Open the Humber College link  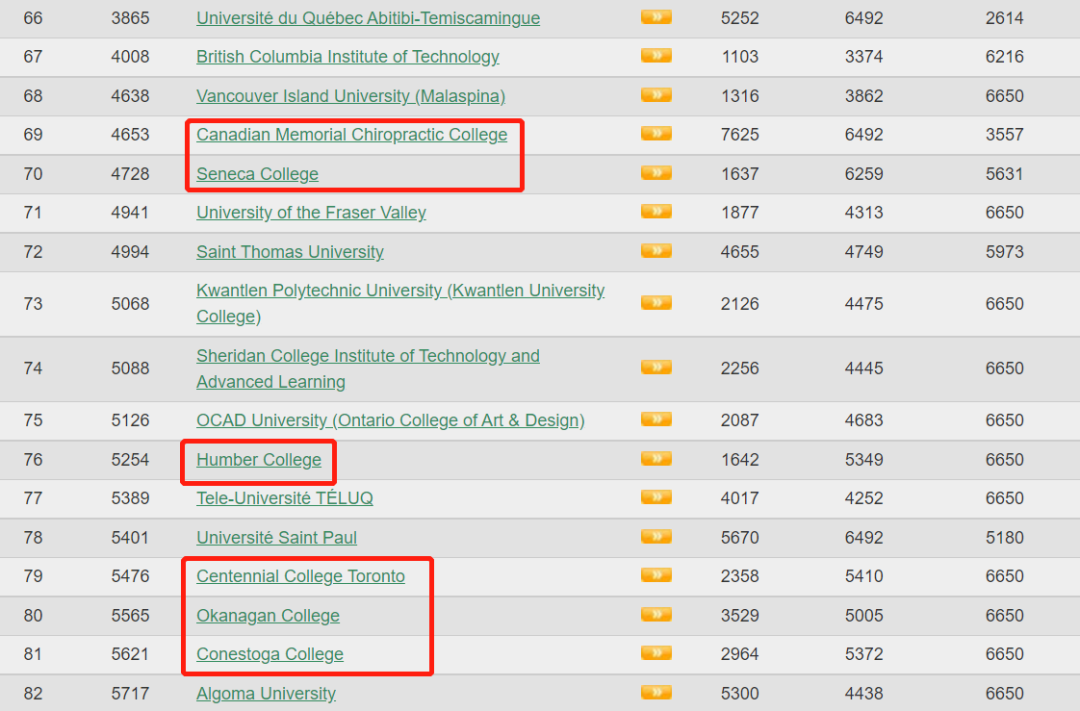click(259, 460)
